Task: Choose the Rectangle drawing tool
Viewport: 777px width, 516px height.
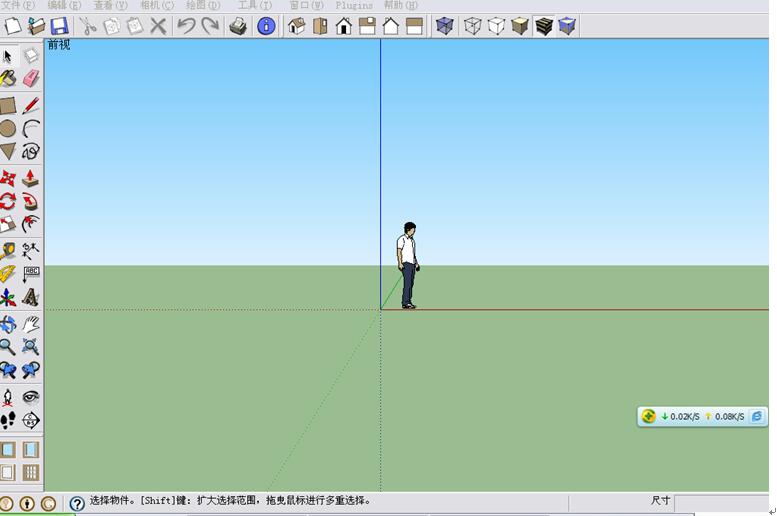Action: [8, 105]
